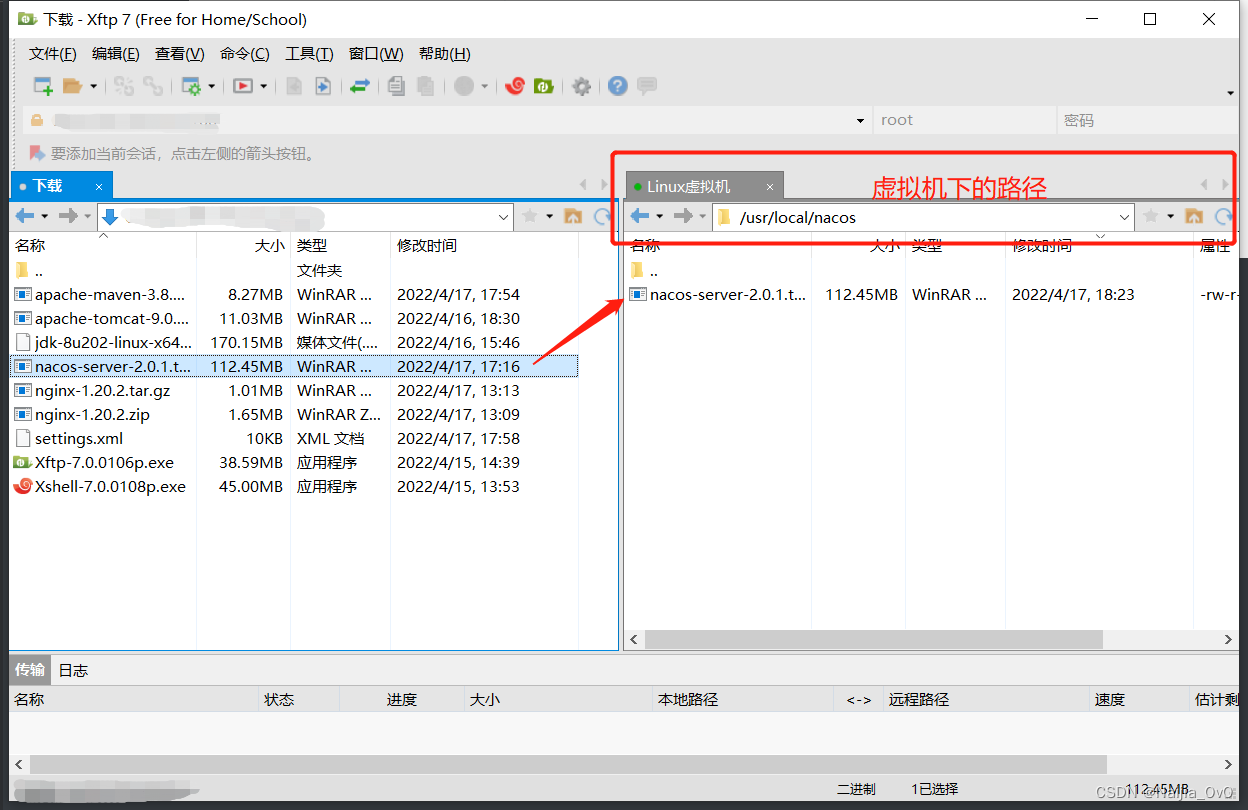This screenshot has height=810, width=1248.
Task: Open the 帮助(H) menu
Action: click(x=445, y=54)
